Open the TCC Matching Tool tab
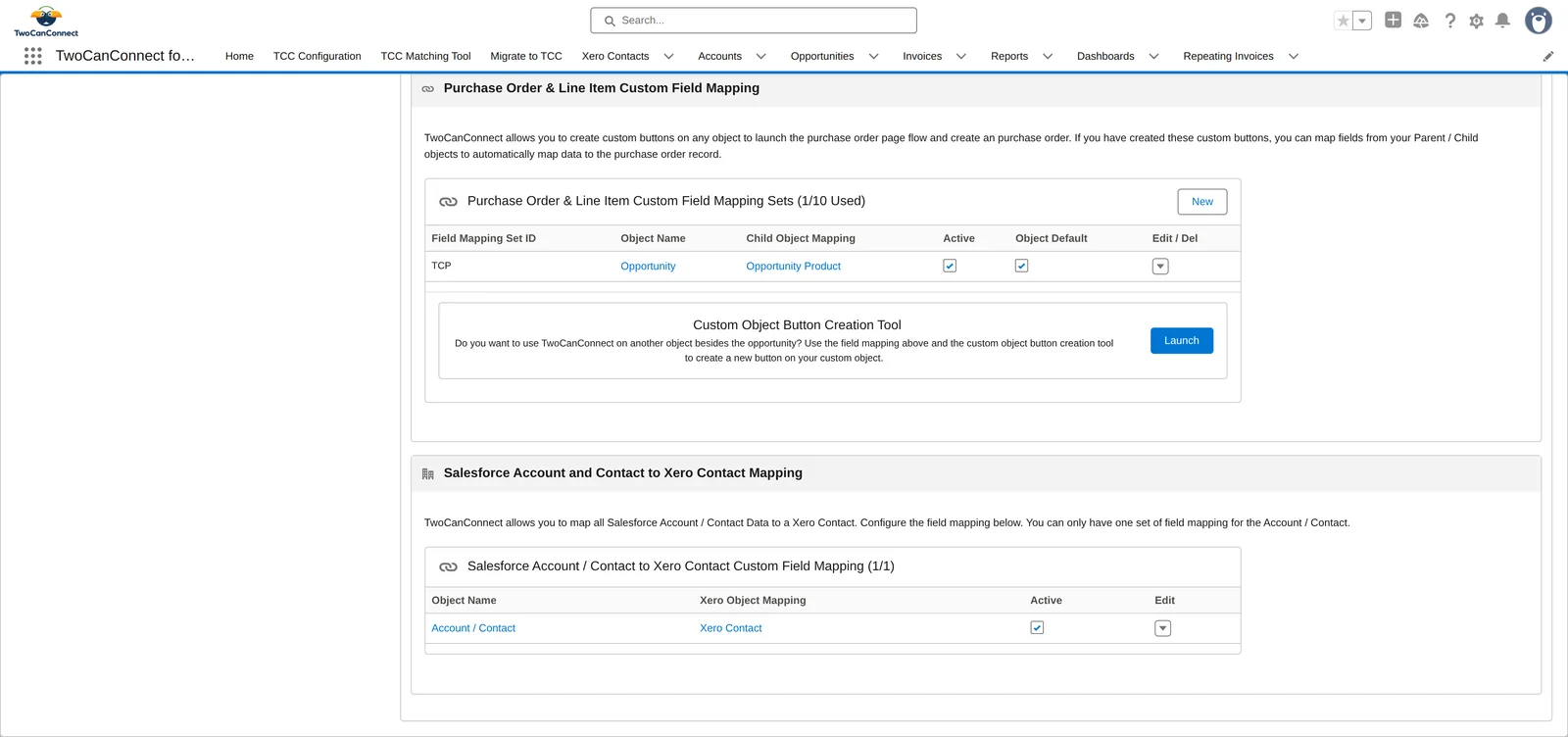 (425, 56)
